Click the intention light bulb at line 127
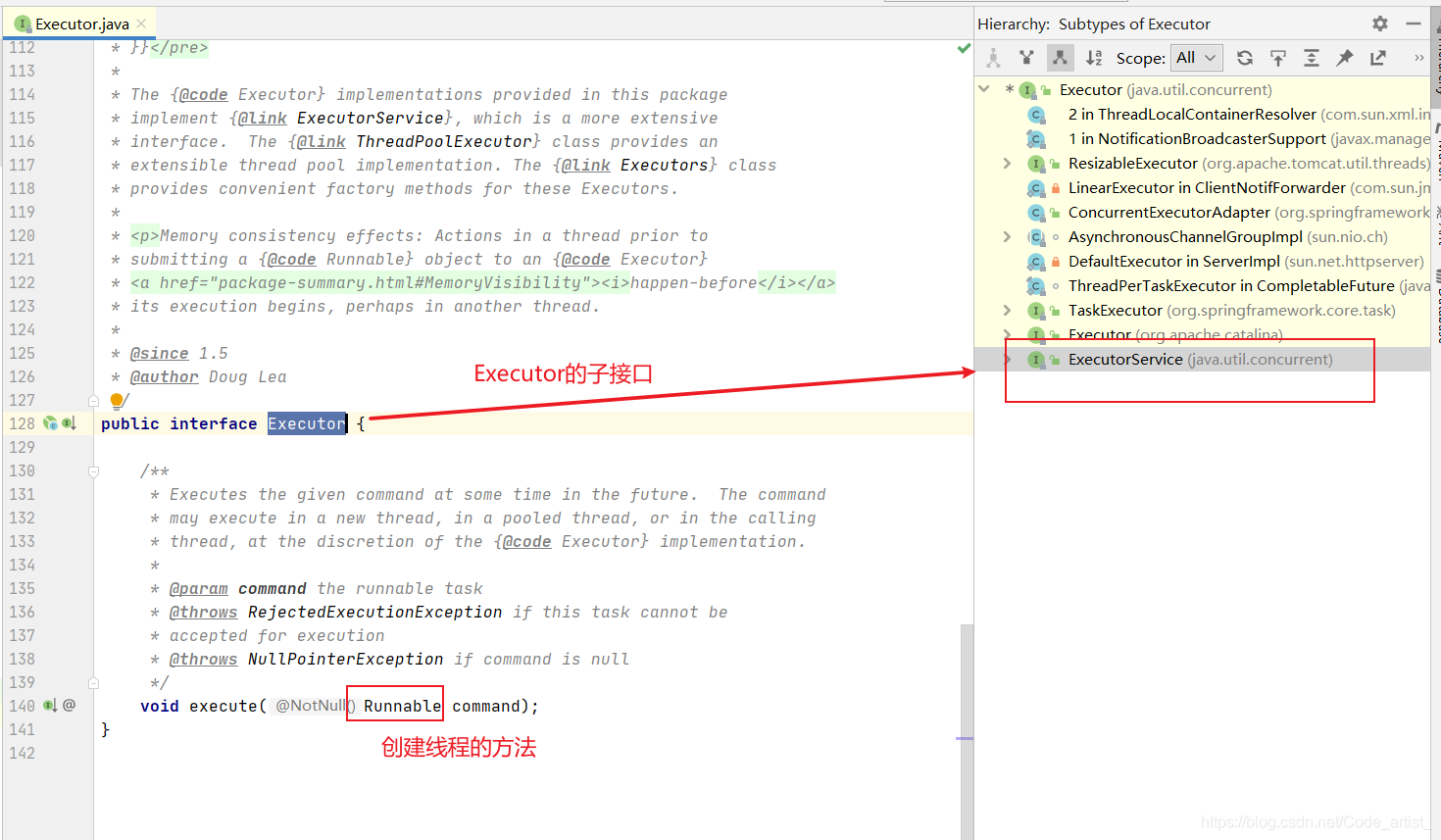This screenshot has width=1441, height=840. pyautogui.click(x=117, y=400)
